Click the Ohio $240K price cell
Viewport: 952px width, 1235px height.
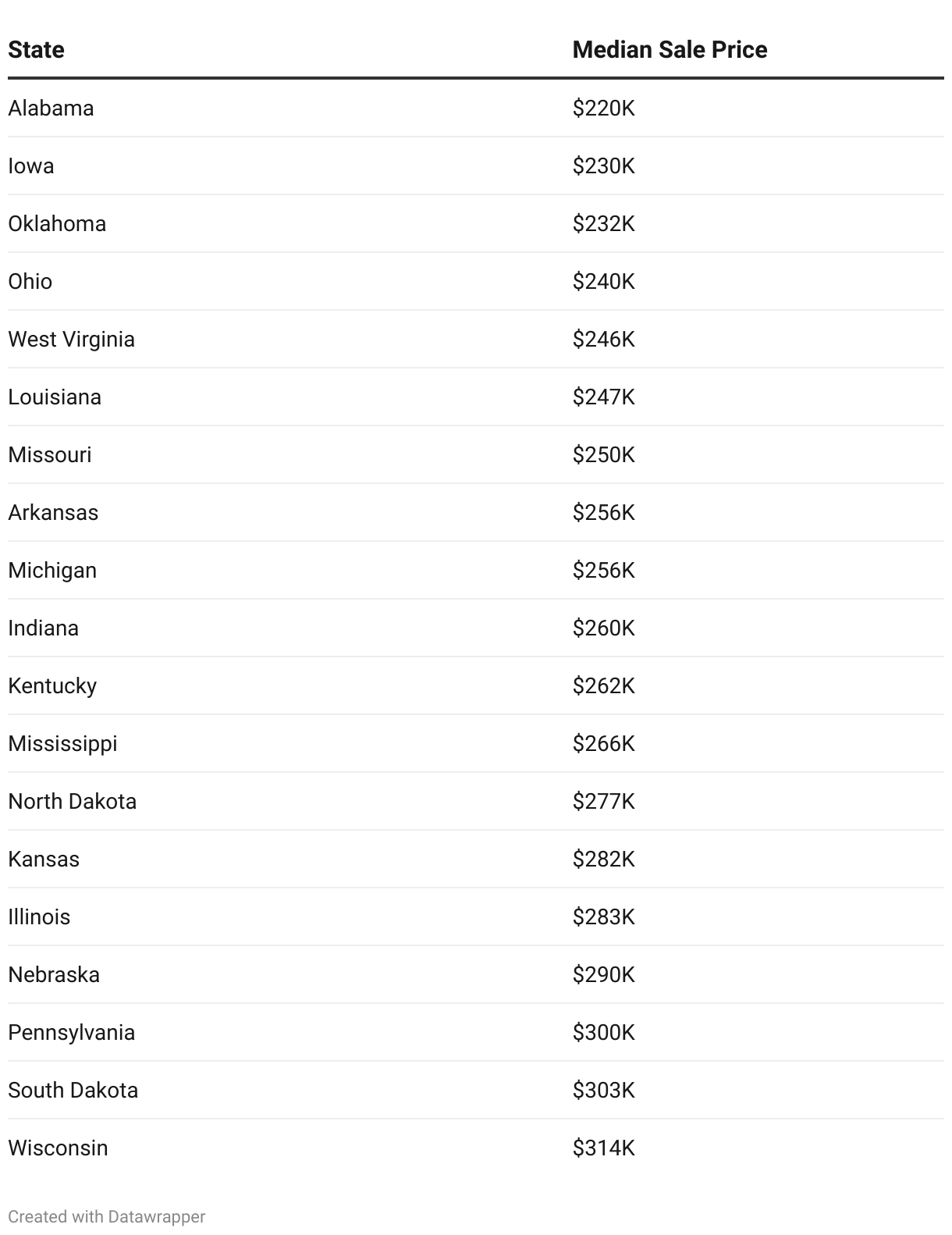pyautogui.click(x=603, y=281)
